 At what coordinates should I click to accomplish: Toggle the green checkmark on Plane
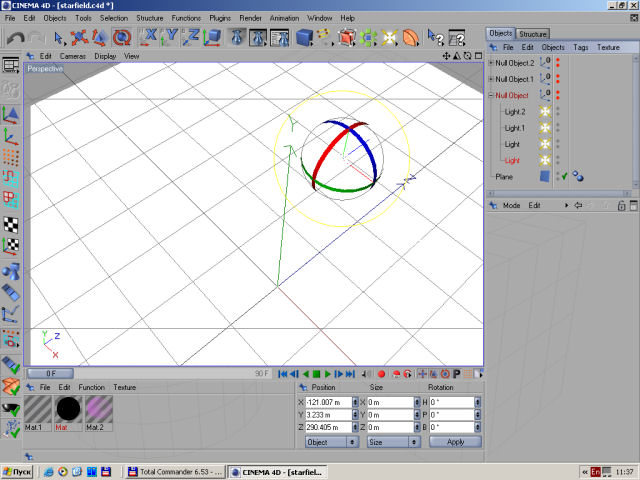tap(564, 177)
